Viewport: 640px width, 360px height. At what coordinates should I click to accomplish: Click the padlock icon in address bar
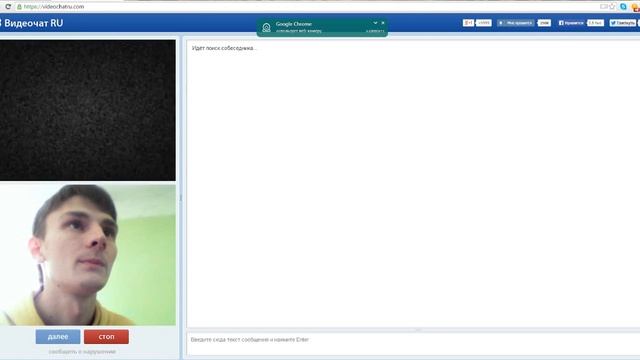19,7
